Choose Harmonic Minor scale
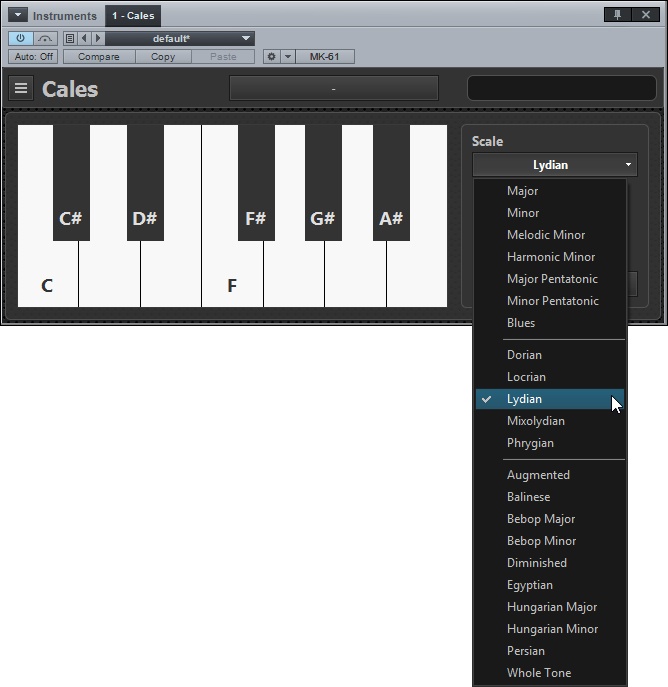The image size is (668, 687). tap(550, 257)
